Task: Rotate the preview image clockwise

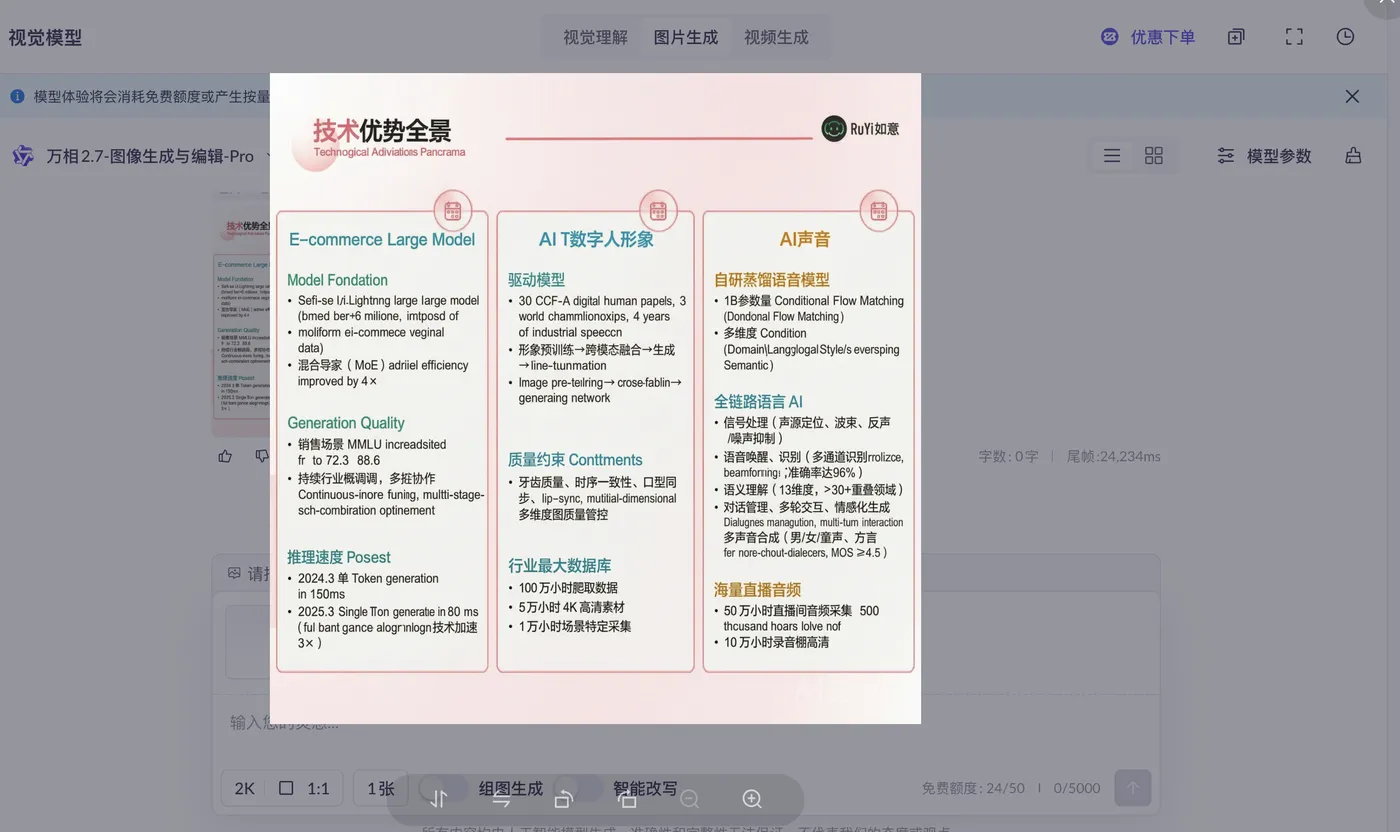Action: pos(627,799)
